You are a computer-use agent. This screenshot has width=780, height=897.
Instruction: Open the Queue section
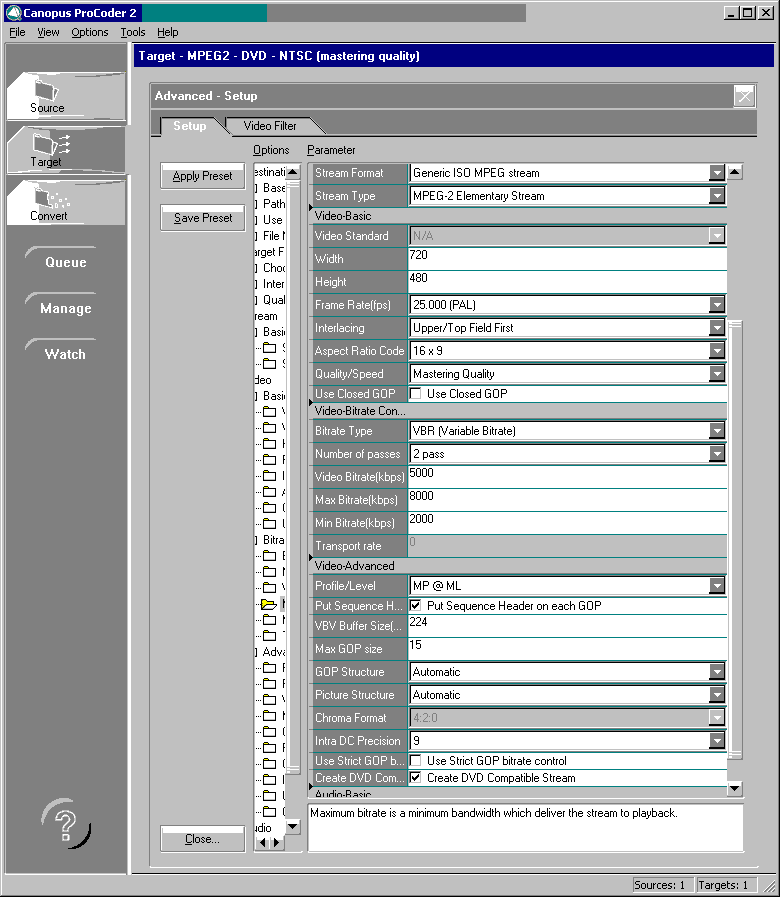[x=66, y=262]
